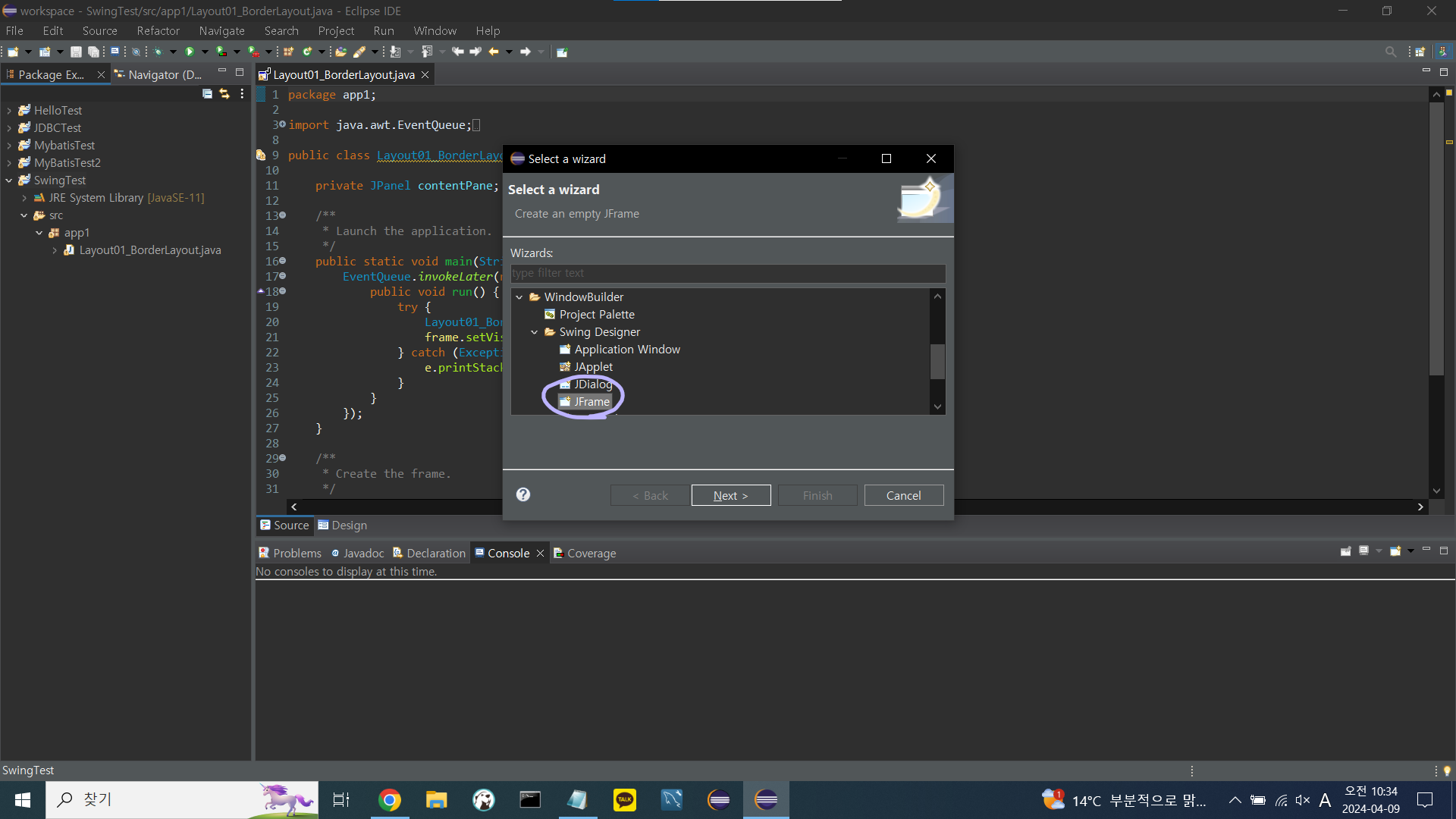Open the New Java Class dropdown arrow
The image size is (1456, 819).
322,52
